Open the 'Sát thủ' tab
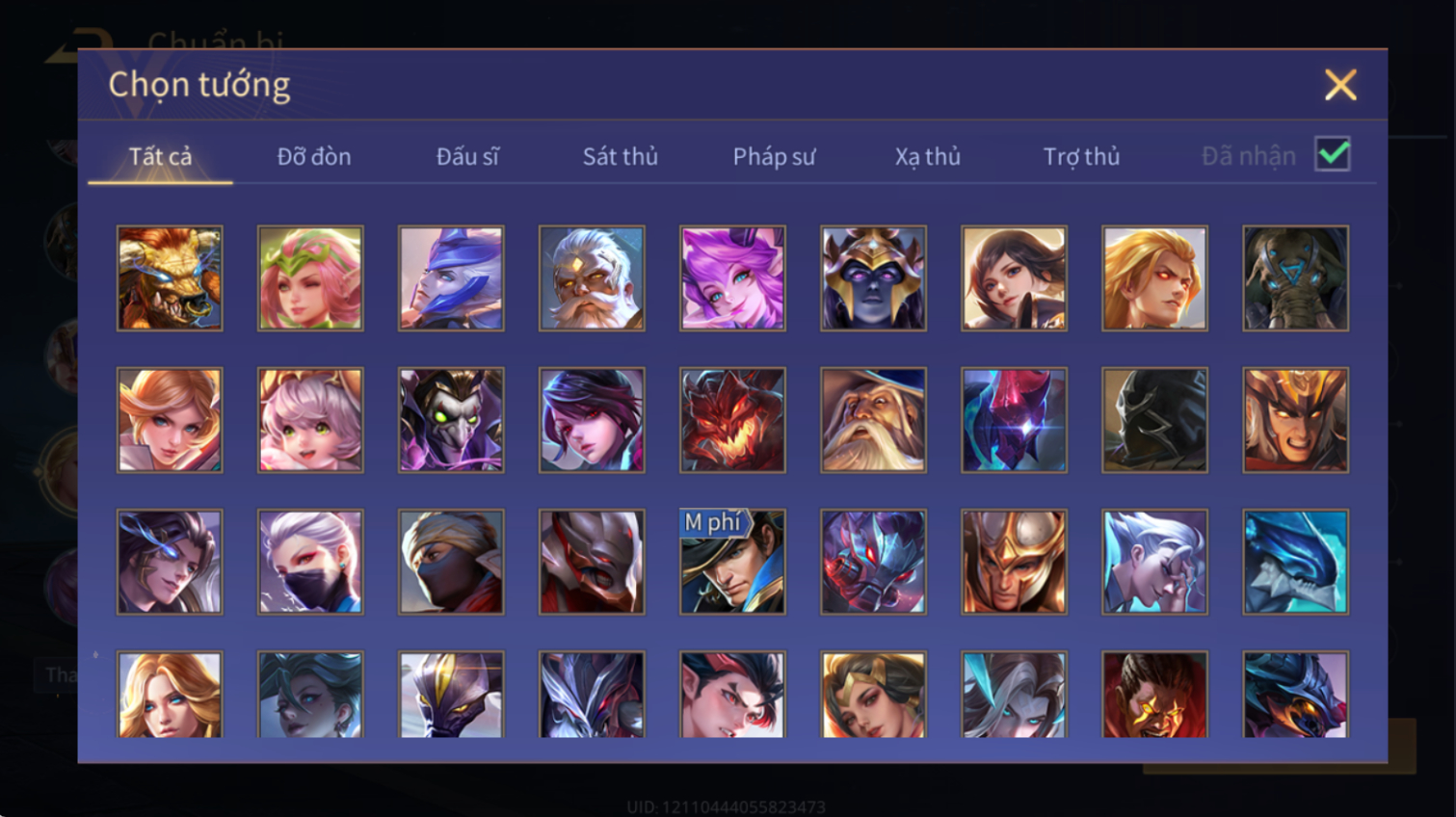 click(x=621, y=156)
